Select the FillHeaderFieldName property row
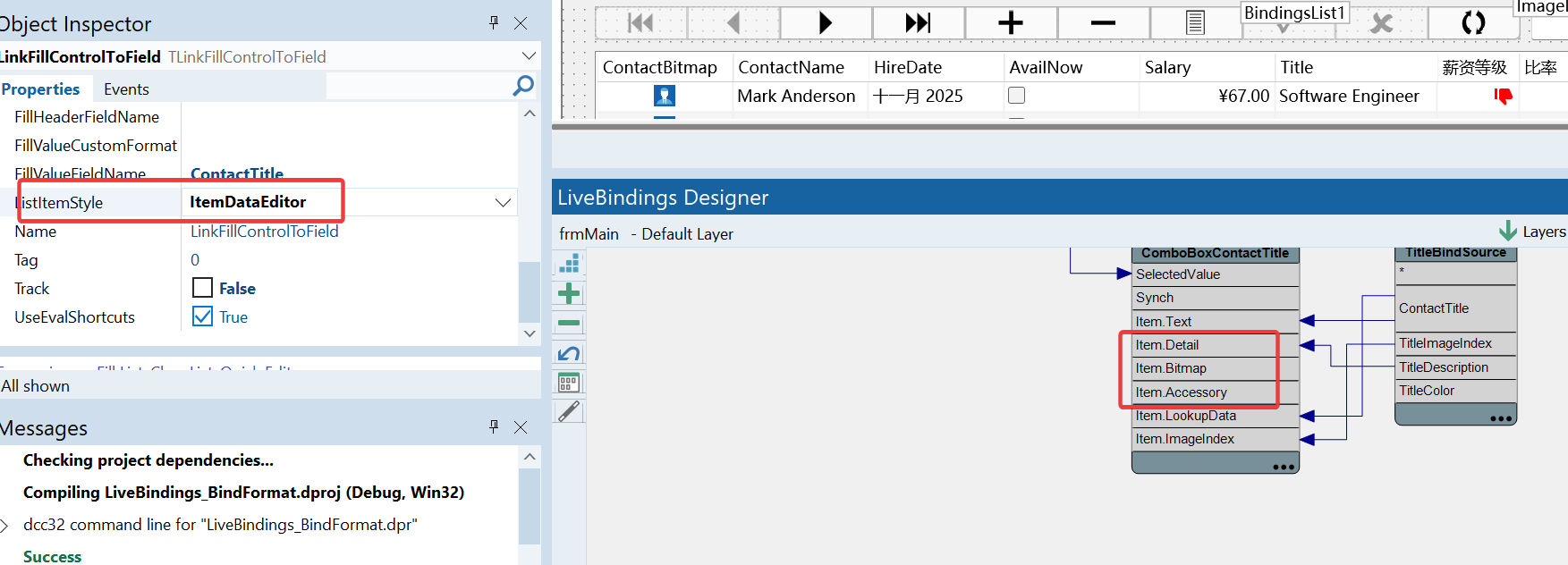The width and height of the screenshot is (1568, 565). point(259,116)
